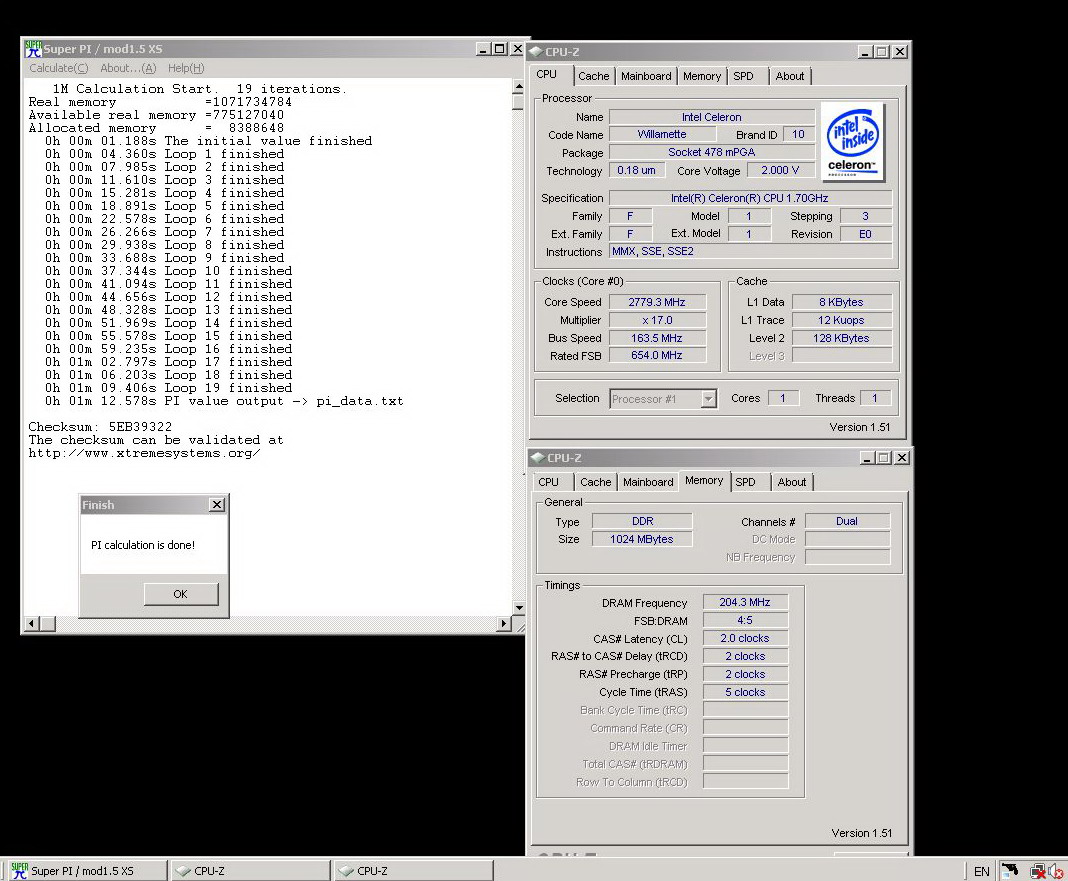1068x881 pixels.
Task: Select CPU tab in bottom CPU-Z window
Action: (x=548, y=482)
